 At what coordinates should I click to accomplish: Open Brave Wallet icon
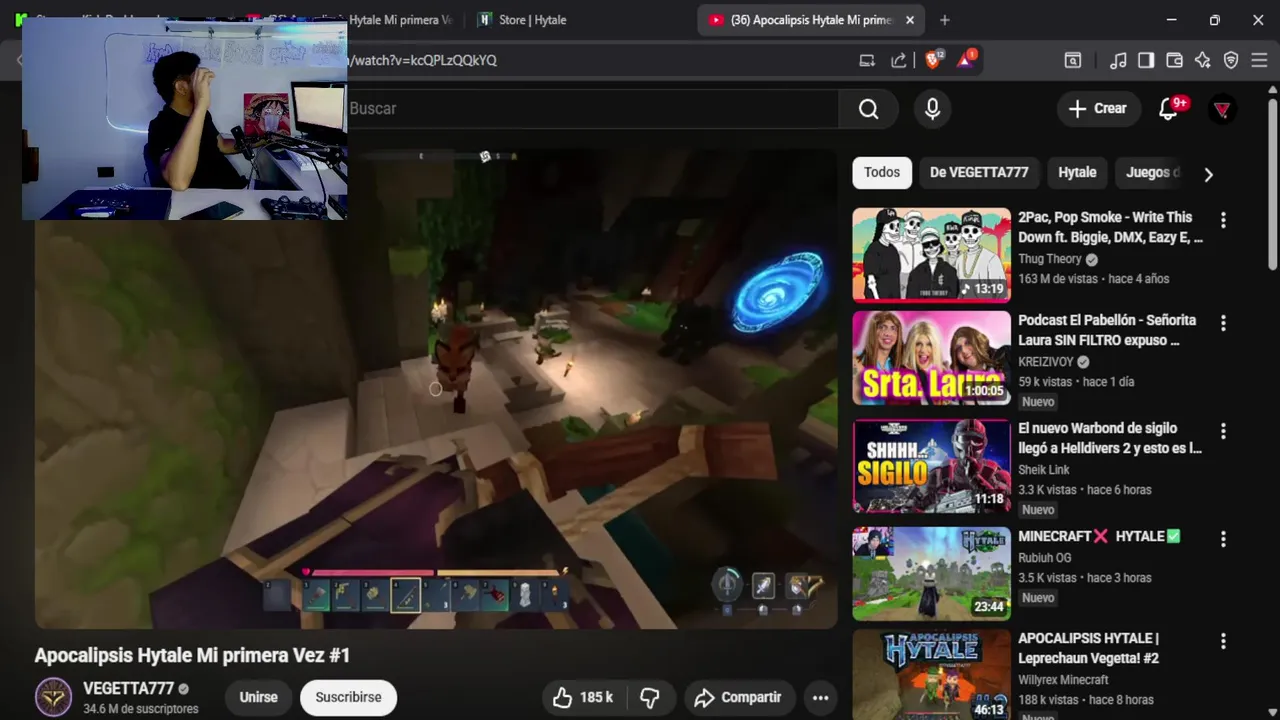point(1174,60)
